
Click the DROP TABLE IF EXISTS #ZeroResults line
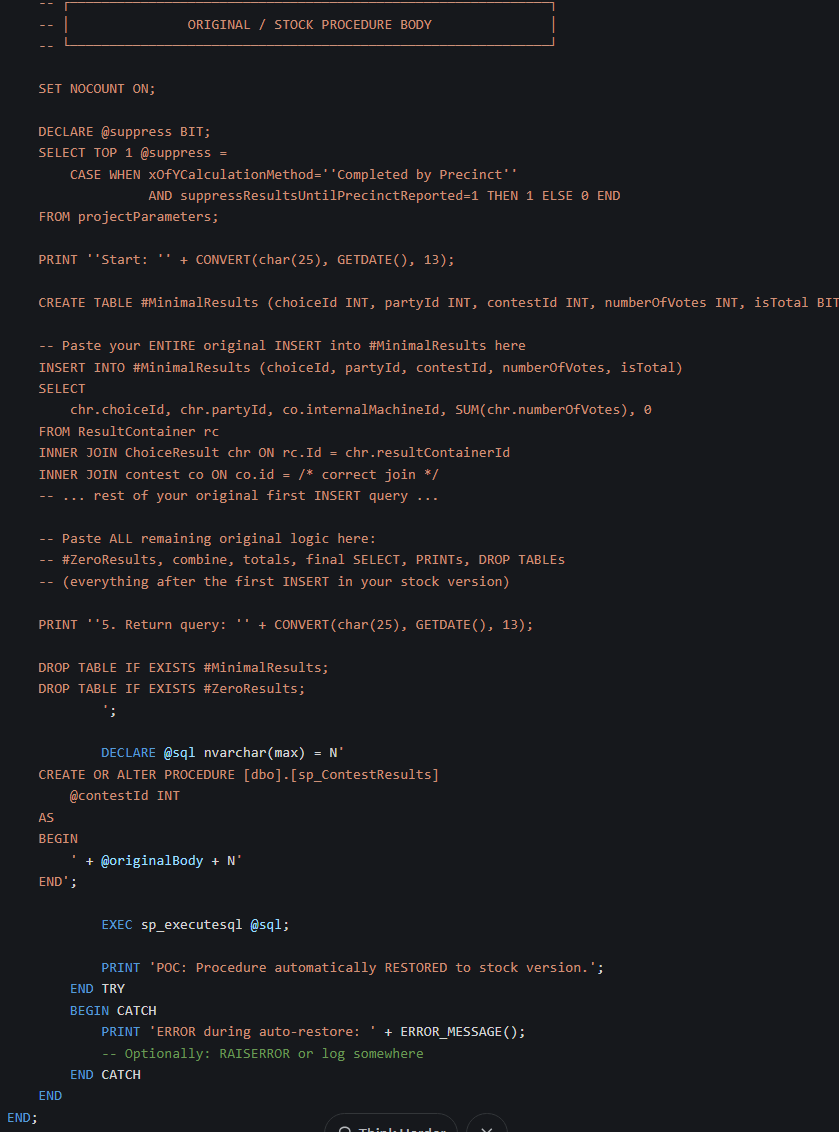172,689
